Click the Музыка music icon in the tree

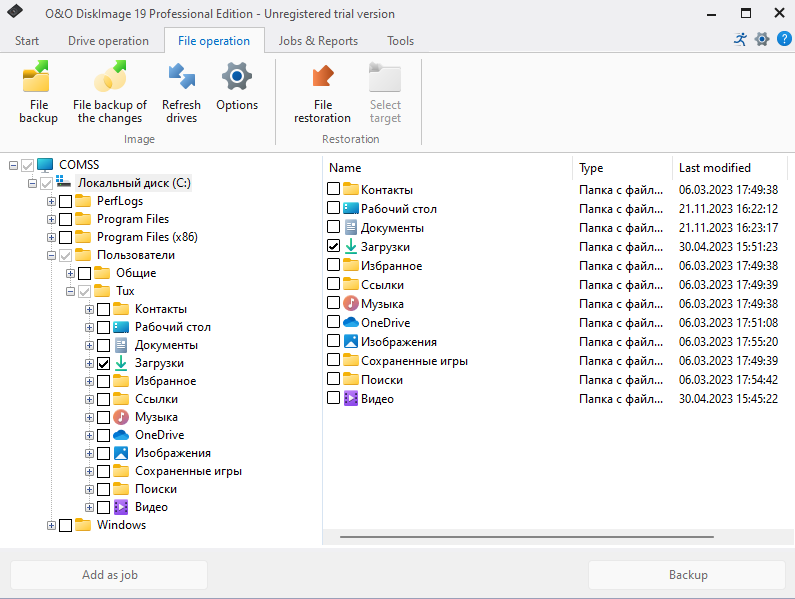pyautogui.click(x=121, y=417)
